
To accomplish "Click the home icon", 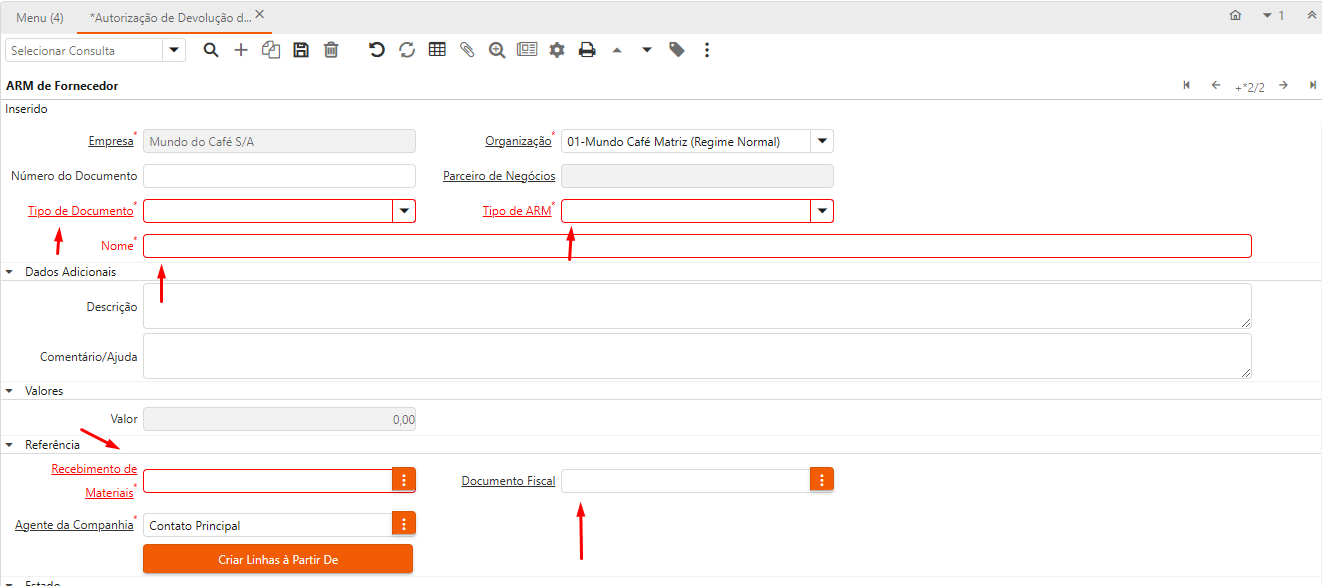I will coord(1235,16).
